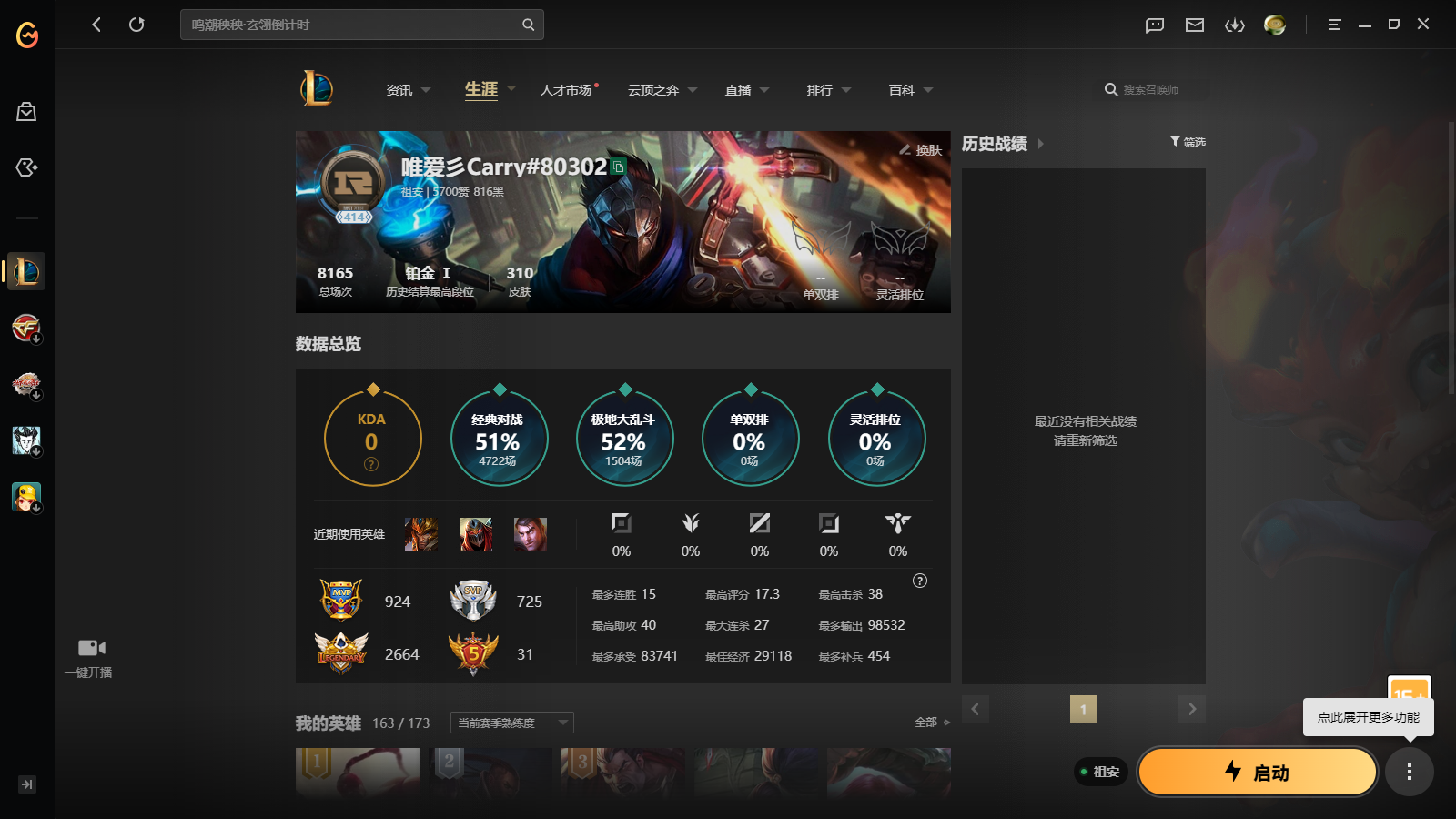The width and height of the screenshot is (1456, 819).
Task: Select the second recently used hero portrait
Action: point(476,534)
